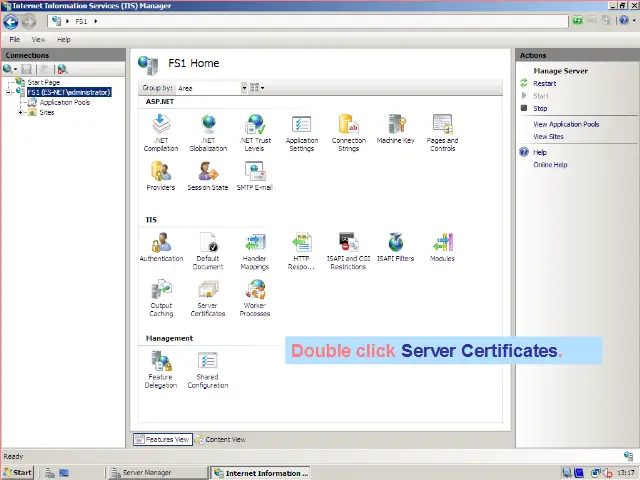The height and width of the screenshot is (480, 640).
Task: Click the Online Help link
Action: (x=550, y=164)
